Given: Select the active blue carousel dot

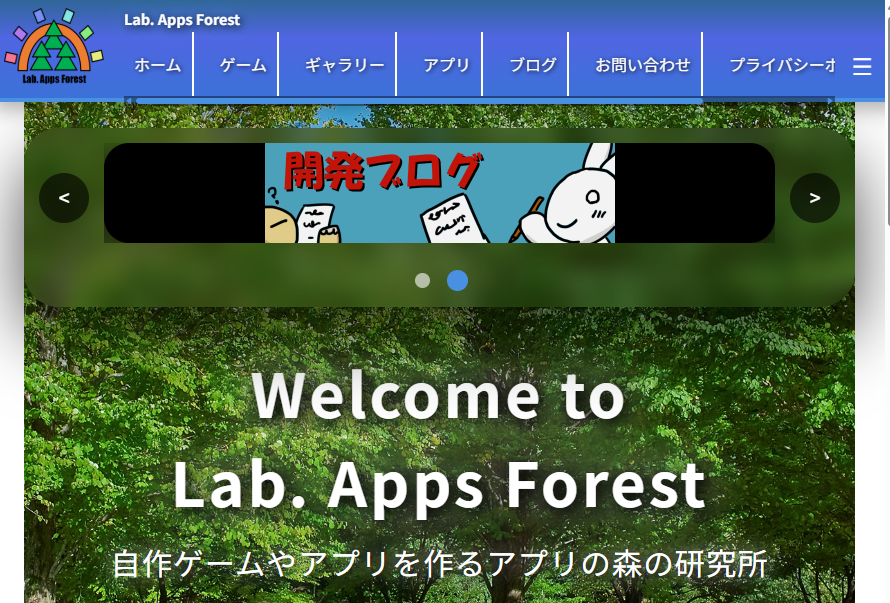Looking at the screenshot, I should pos(457,280).
